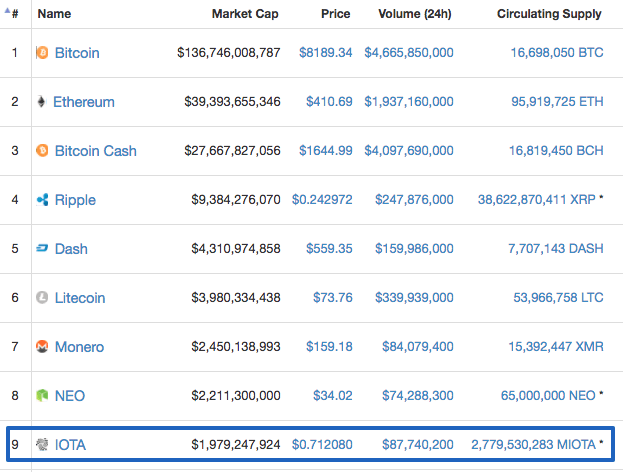Click the IOTA logo icon
The width and height of the screenshot is (623, 472).
click(x=42, y=444)
